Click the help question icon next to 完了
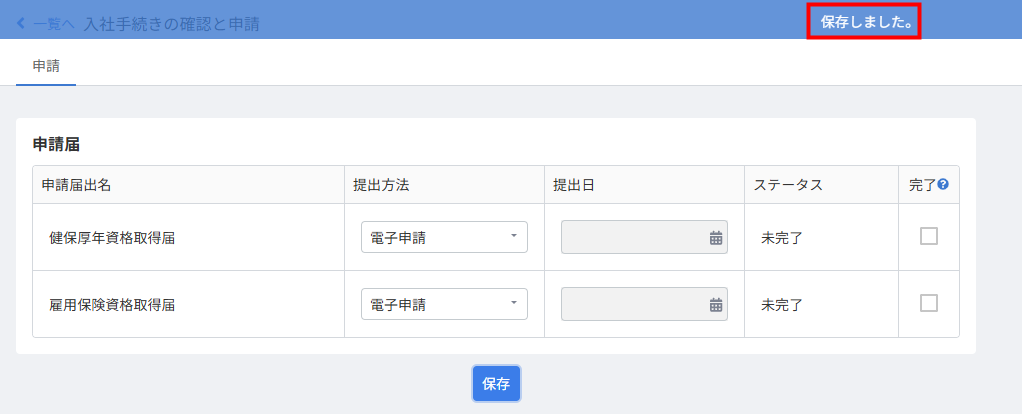Viewport: 1022px width, 414px height. tap(942, 185)
